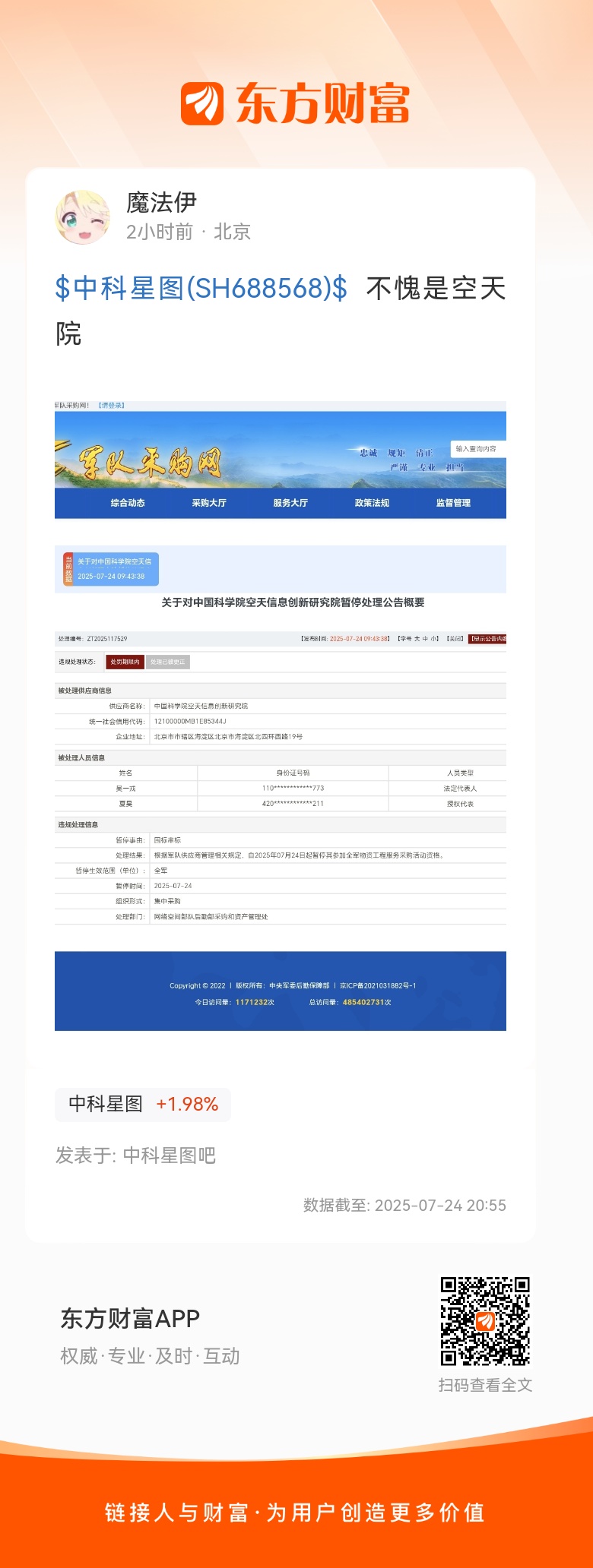The image size is (593, 1568).
Task: Open the 综合动态 navigation tab
Action: [128, 503]
